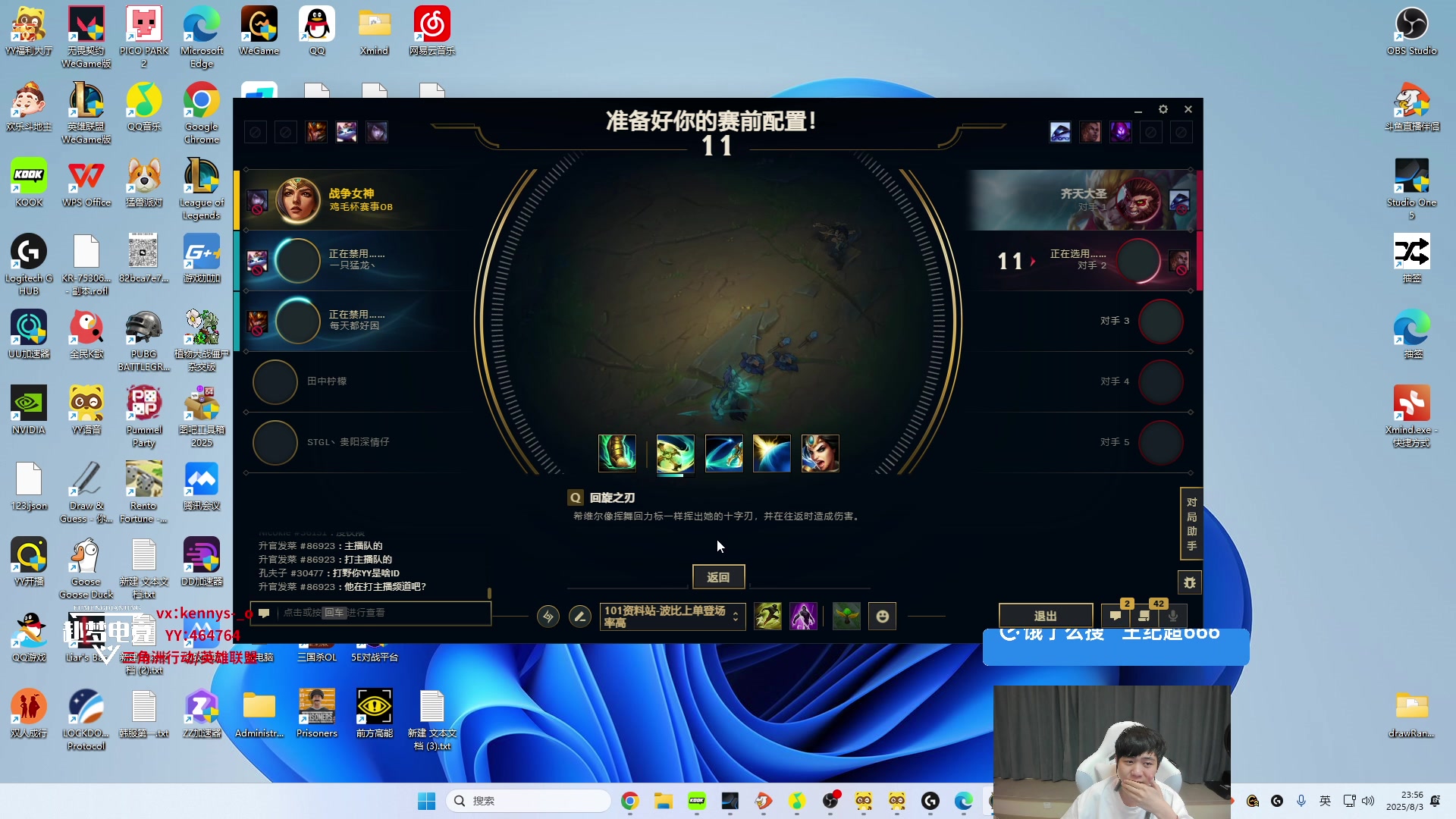Viewport: 1456px width, 819px height.
Task: Select Sivir's E ability icon
Action: (772, 453)
